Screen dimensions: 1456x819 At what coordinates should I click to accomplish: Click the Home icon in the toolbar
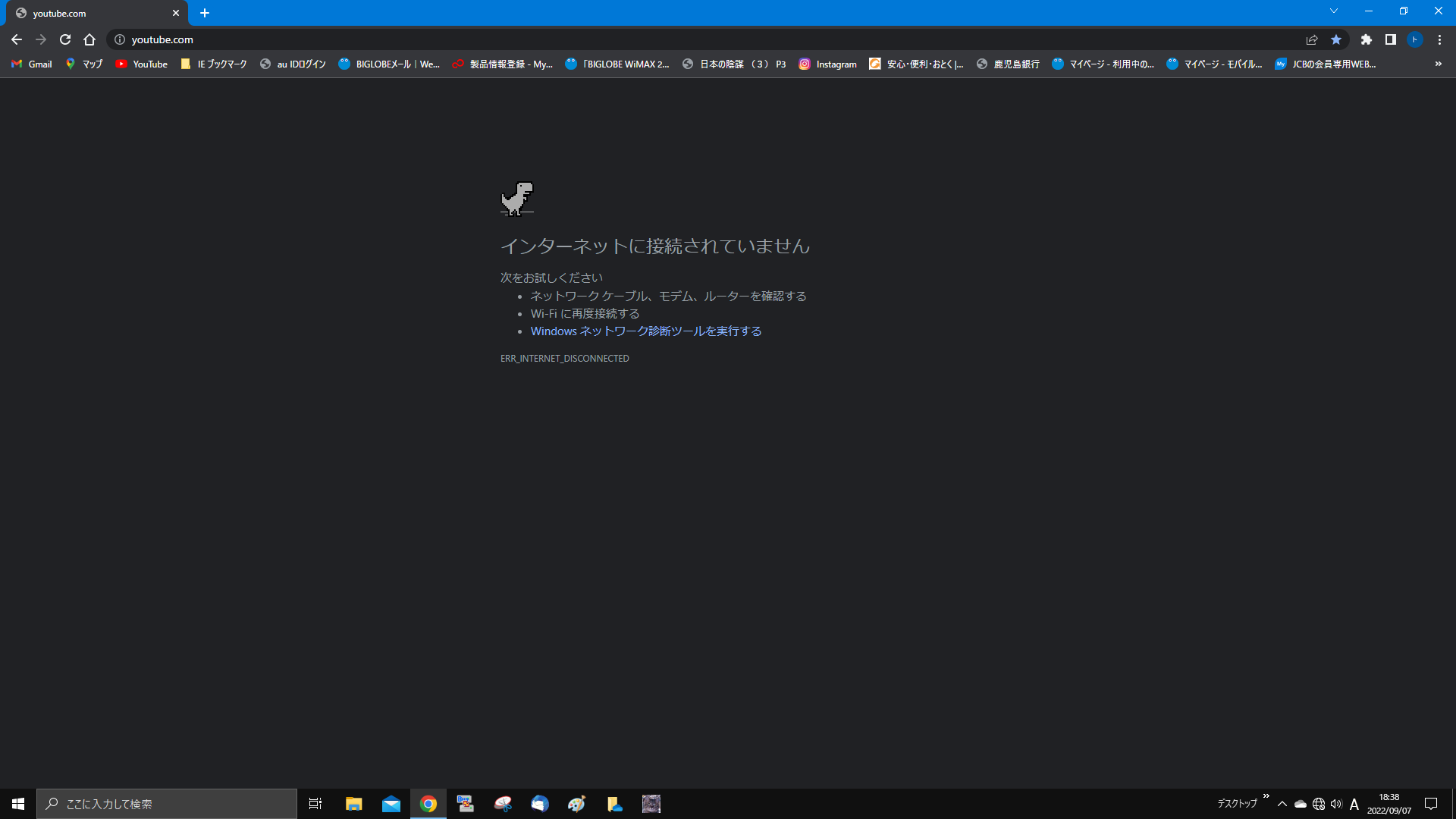coord(89,39)
